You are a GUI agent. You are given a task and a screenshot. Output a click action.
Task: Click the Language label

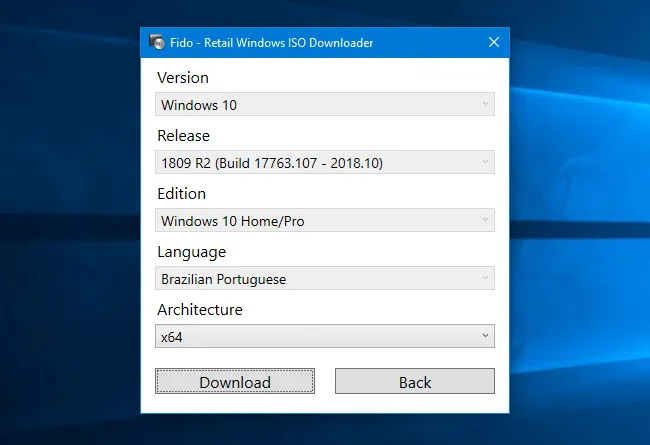192,252
